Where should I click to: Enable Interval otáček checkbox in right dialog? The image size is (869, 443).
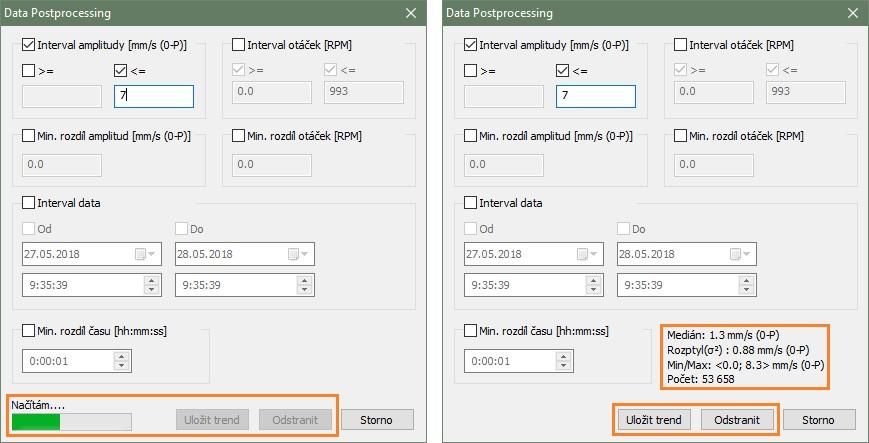(x=680, y=45)
